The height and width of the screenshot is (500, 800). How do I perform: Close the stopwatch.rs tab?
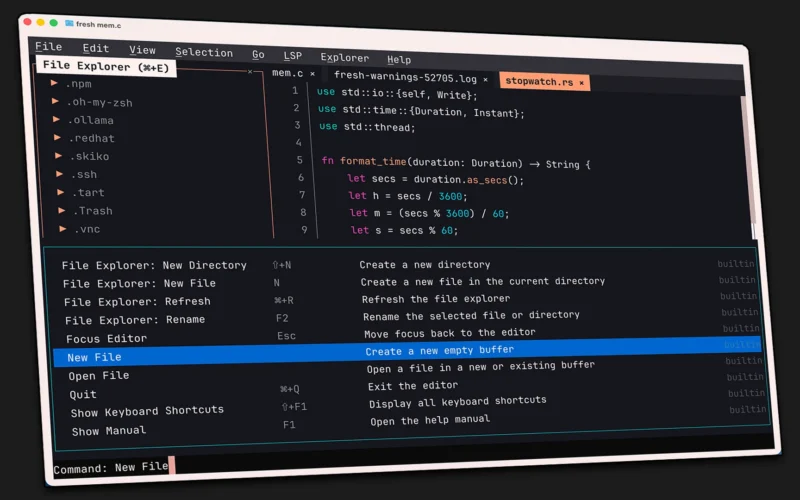tap(581, 82)
